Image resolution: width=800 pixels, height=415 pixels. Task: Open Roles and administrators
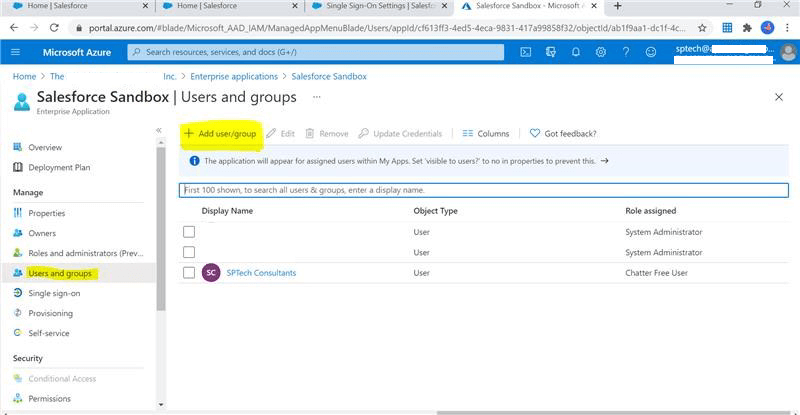[x=86, y=253]
